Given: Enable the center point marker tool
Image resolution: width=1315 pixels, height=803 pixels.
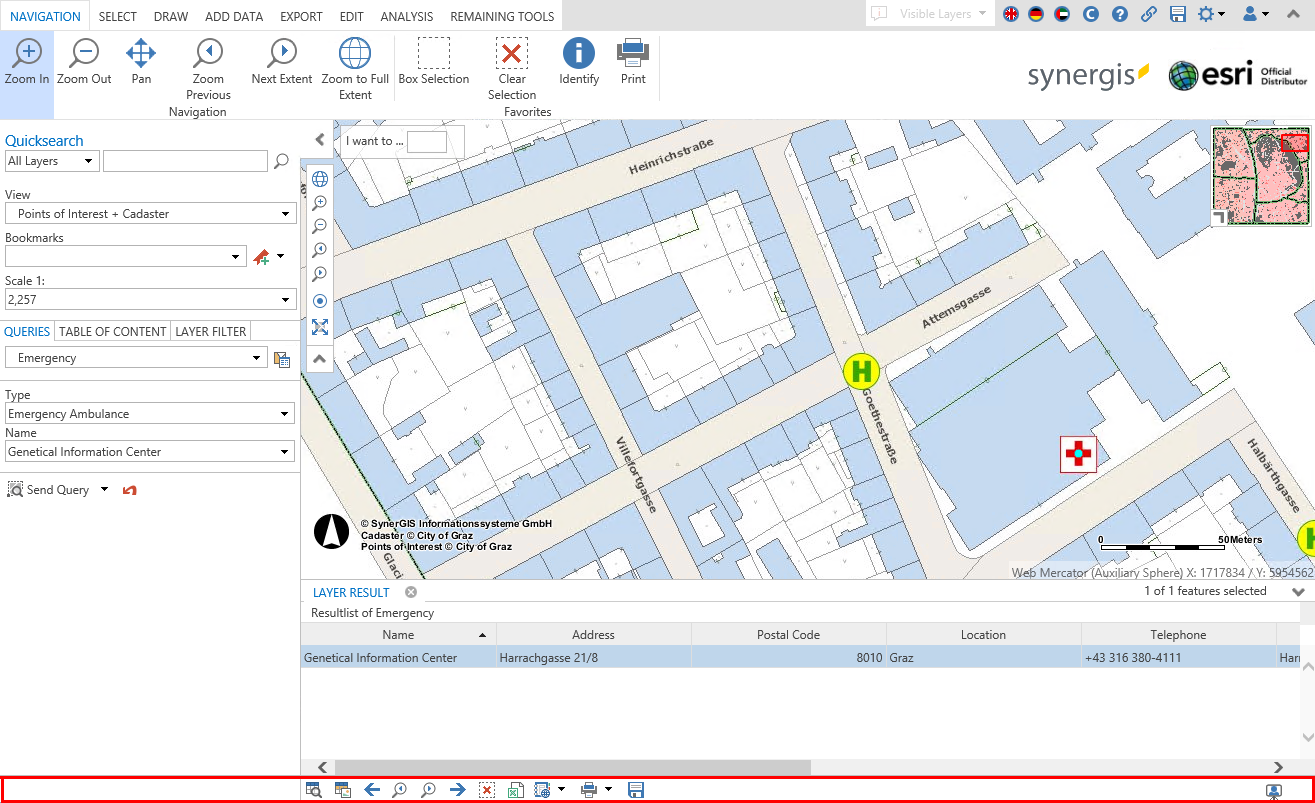Looking at the screenshot, I should [x=319, y=301].
